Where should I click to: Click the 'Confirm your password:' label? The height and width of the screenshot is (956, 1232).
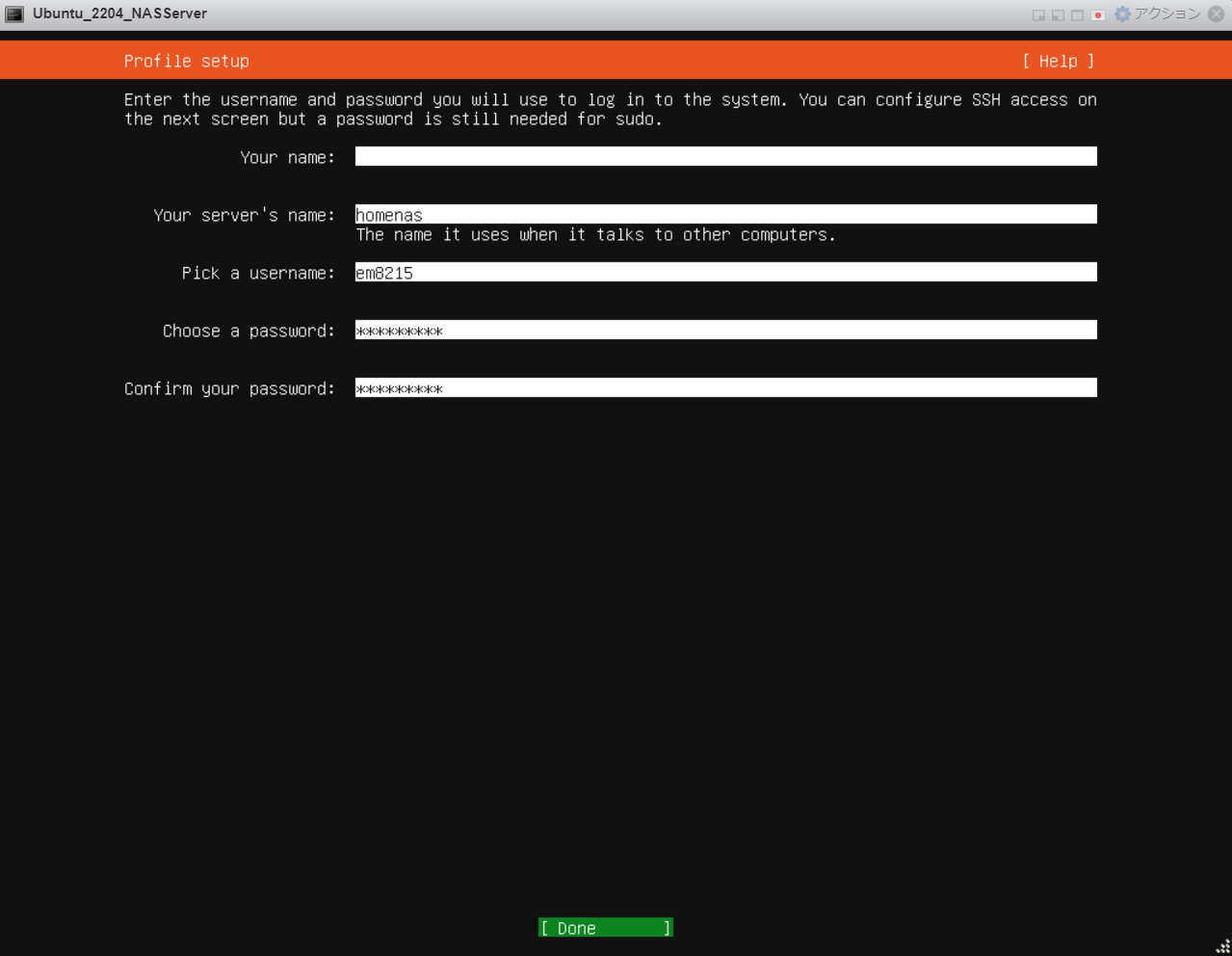pyautogui.click(x=229, y=388)
